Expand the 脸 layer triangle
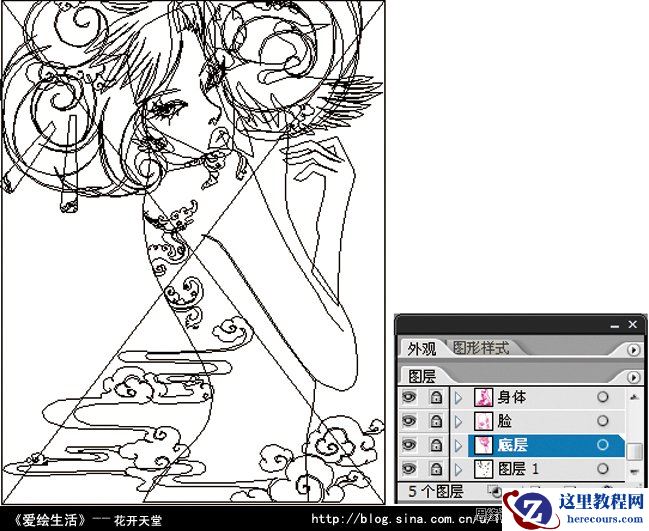Screen dimensions: 649x531 tap(458, 421)
